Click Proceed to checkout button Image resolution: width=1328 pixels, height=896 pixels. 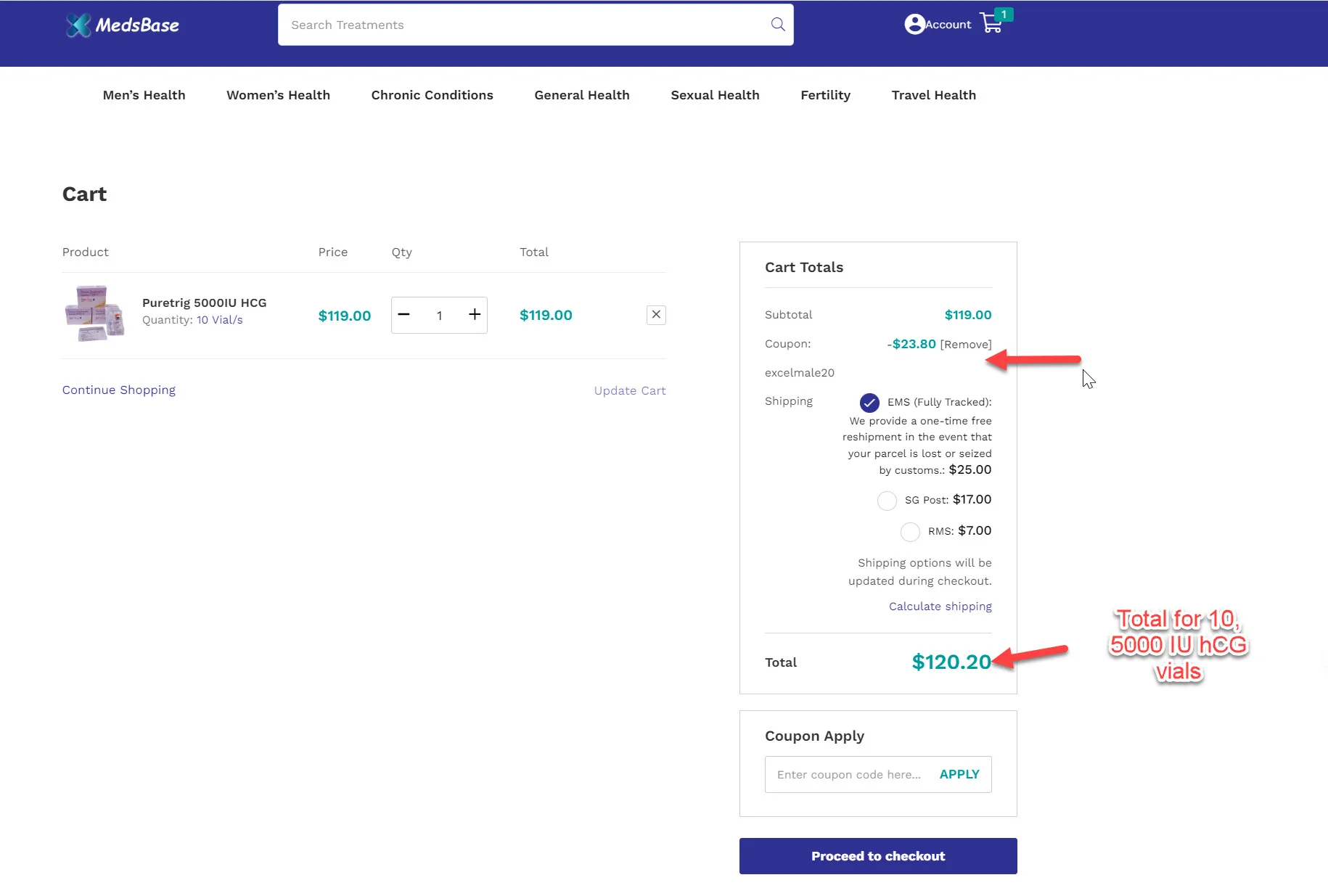878,856
